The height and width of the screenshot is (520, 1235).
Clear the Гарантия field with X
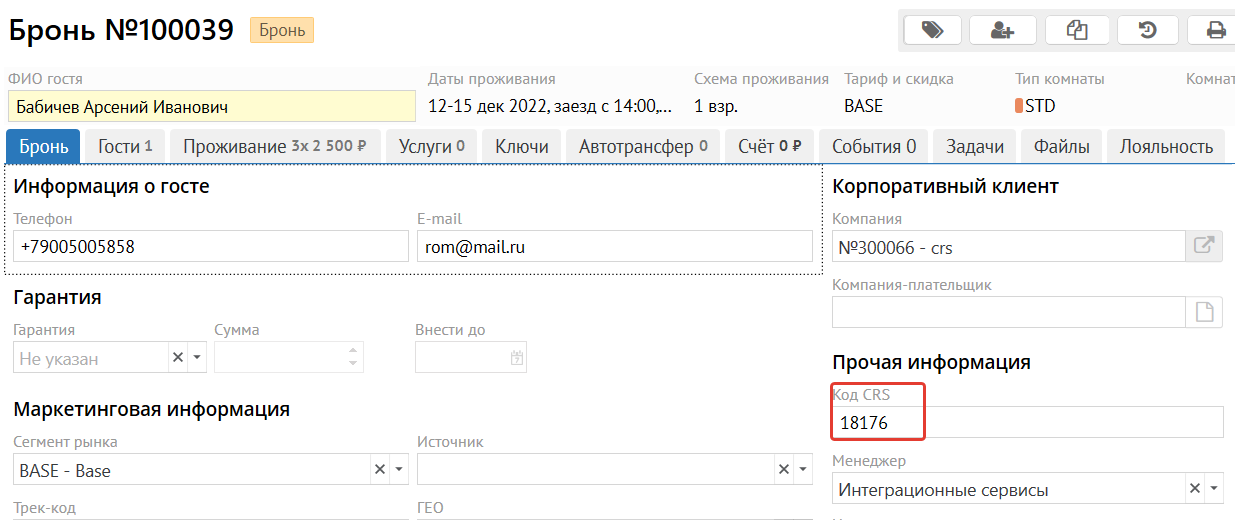[x=178, y=358]
